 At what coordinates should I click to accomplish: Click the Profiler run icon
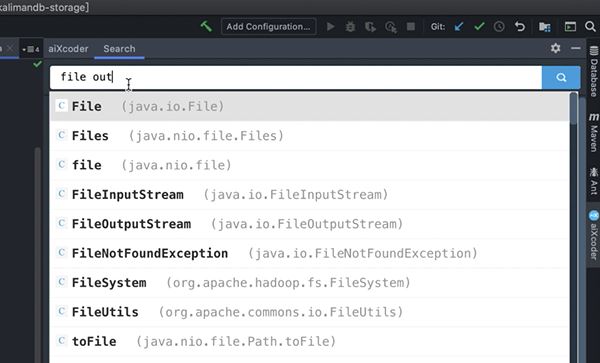pyautogui.click(x=391, y=27)
